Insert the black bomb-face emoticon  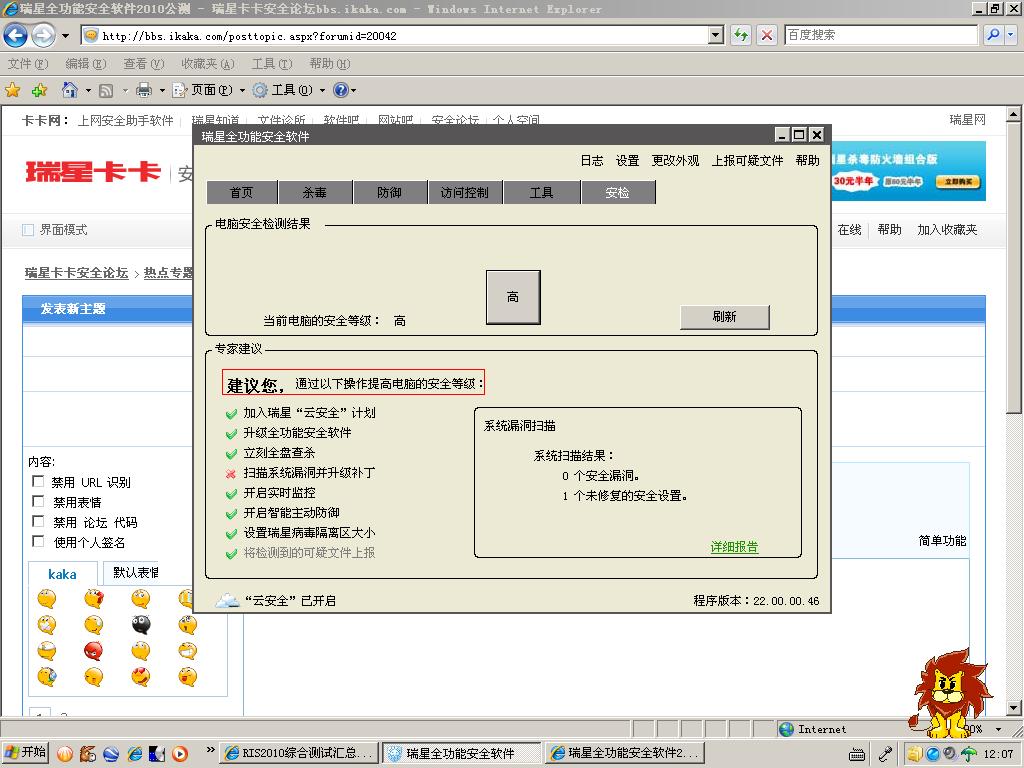click(x=141, y=624)
